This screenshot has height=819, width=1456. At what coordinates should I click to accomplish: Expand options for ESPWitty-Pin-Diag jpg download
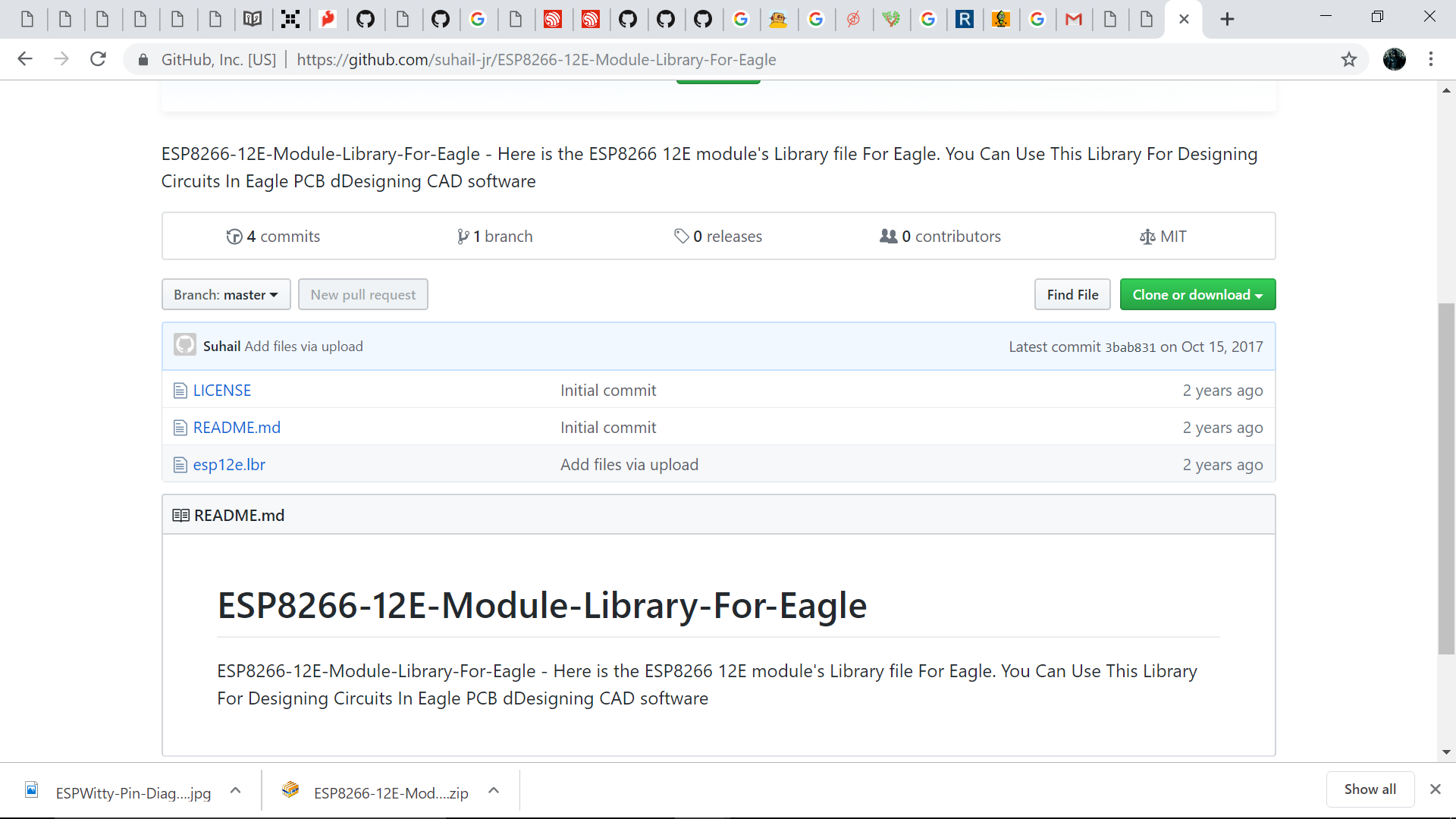pyautogui.click(x=236, y=791)
